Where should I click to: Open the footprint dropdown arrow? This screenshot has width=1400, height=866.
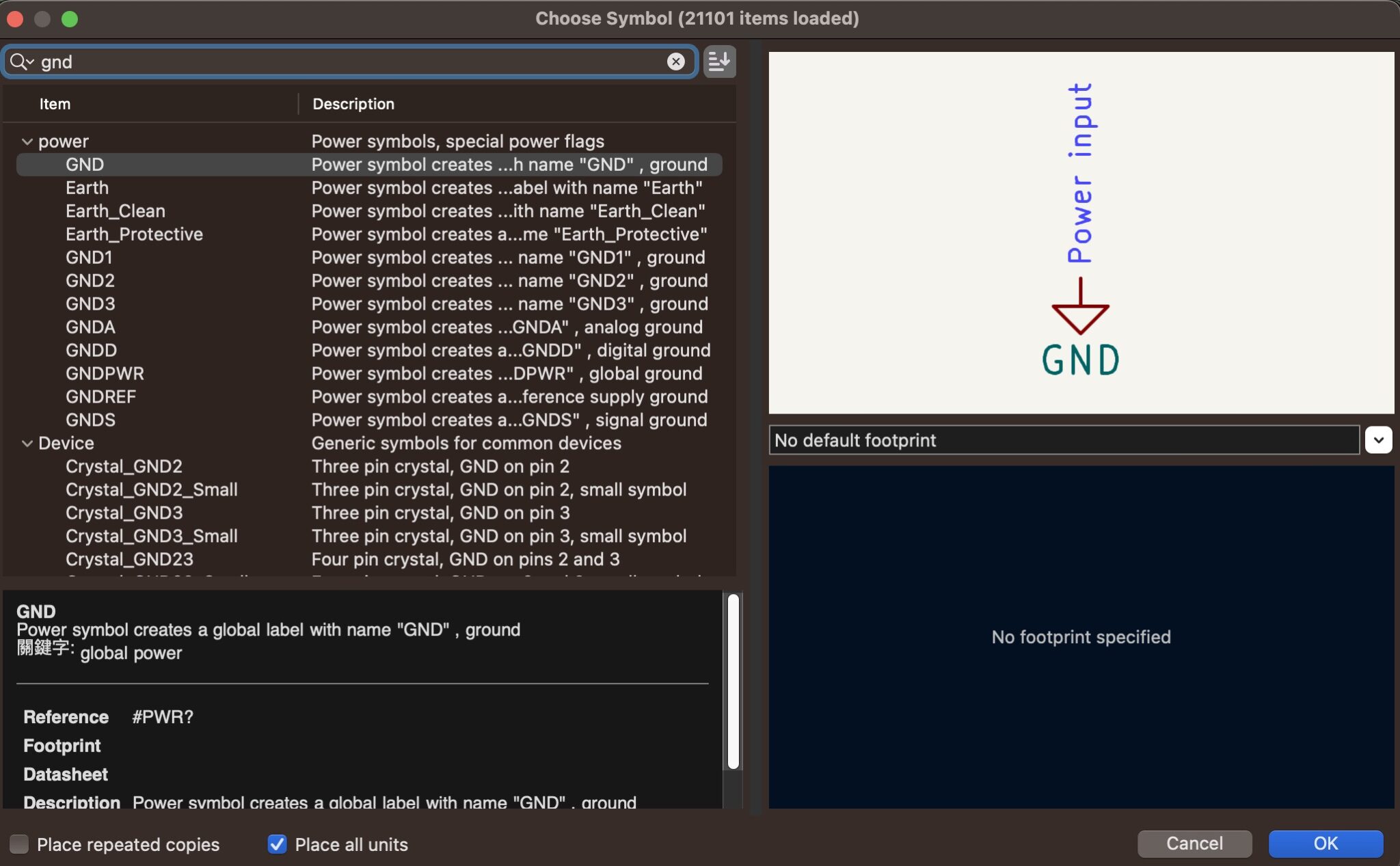[x=1378, y=440]
